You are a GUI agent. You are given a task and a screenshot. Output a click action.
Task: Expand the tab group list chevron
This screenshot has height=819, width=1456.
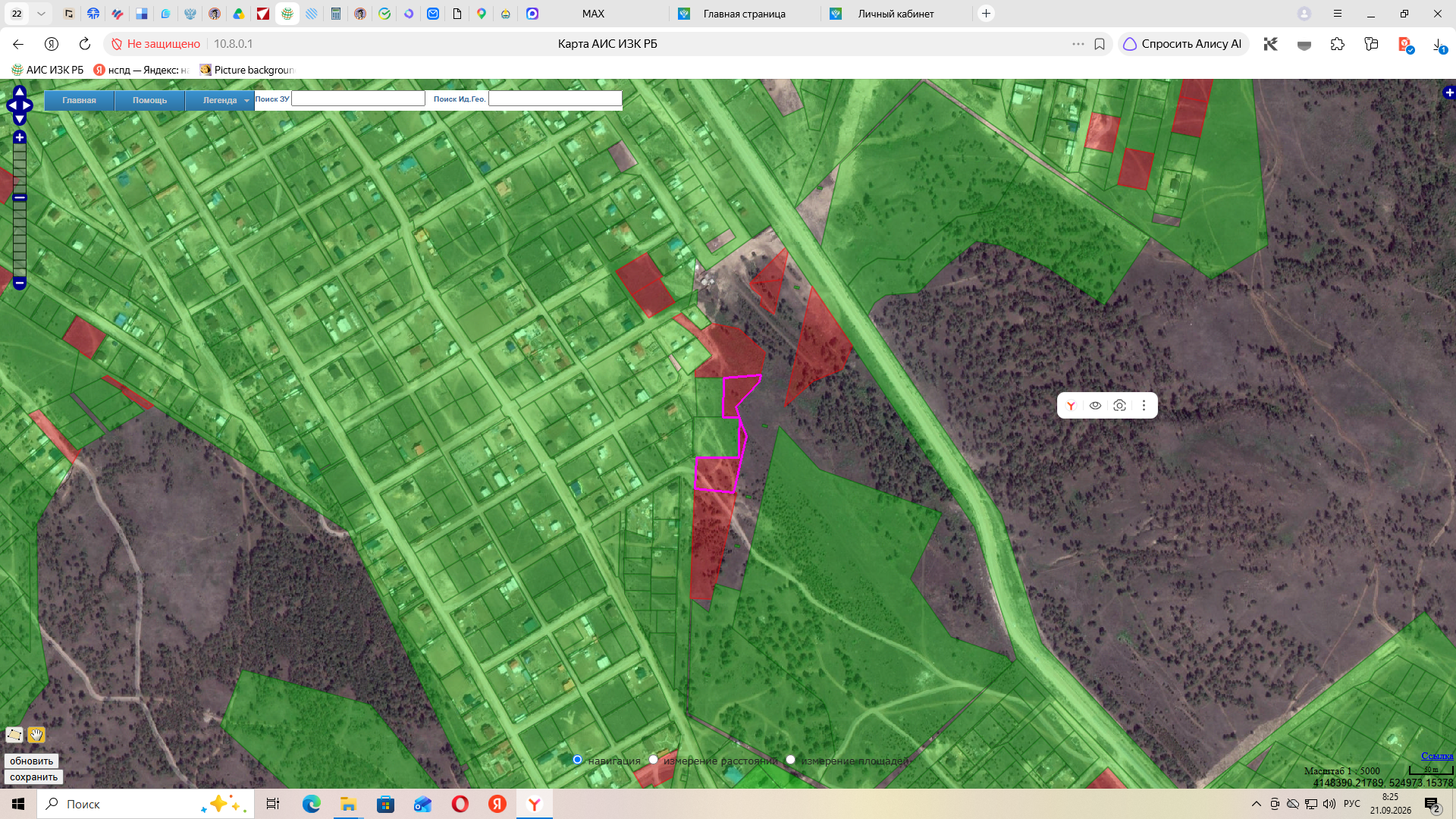(41, 14)
